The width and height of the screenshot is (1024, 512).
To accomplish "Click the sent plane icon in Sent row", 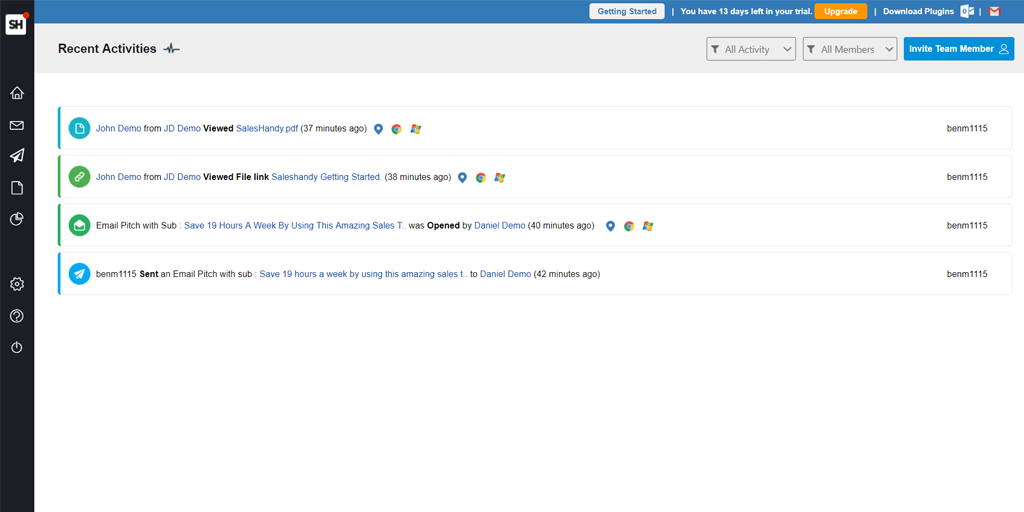I will point(80,274).
